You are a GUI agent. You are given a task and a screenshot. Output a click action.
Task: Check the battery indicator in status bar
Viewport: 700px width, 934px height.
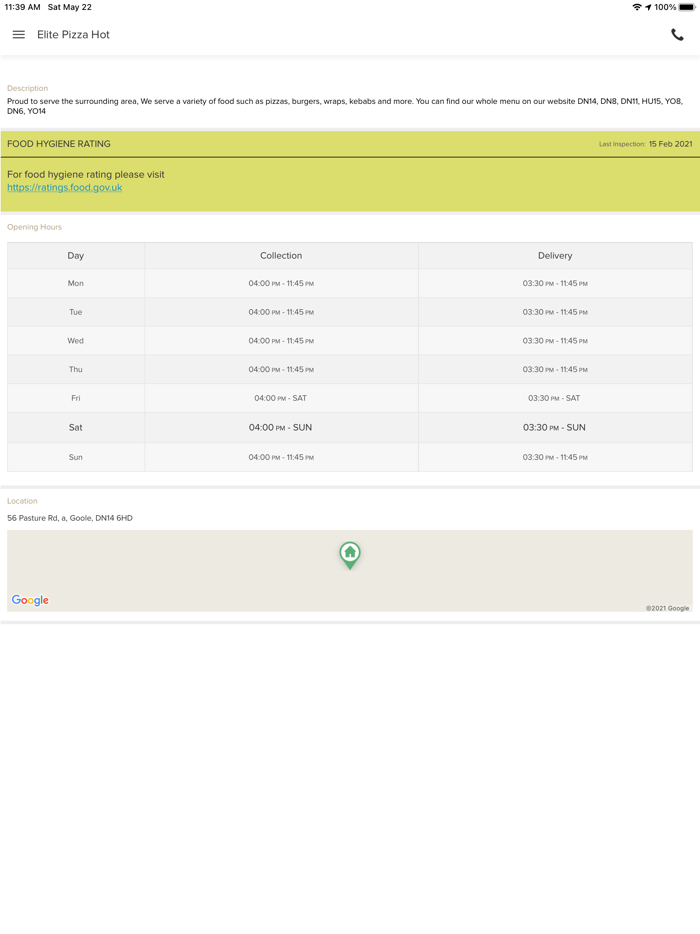(x=686, y=7)
